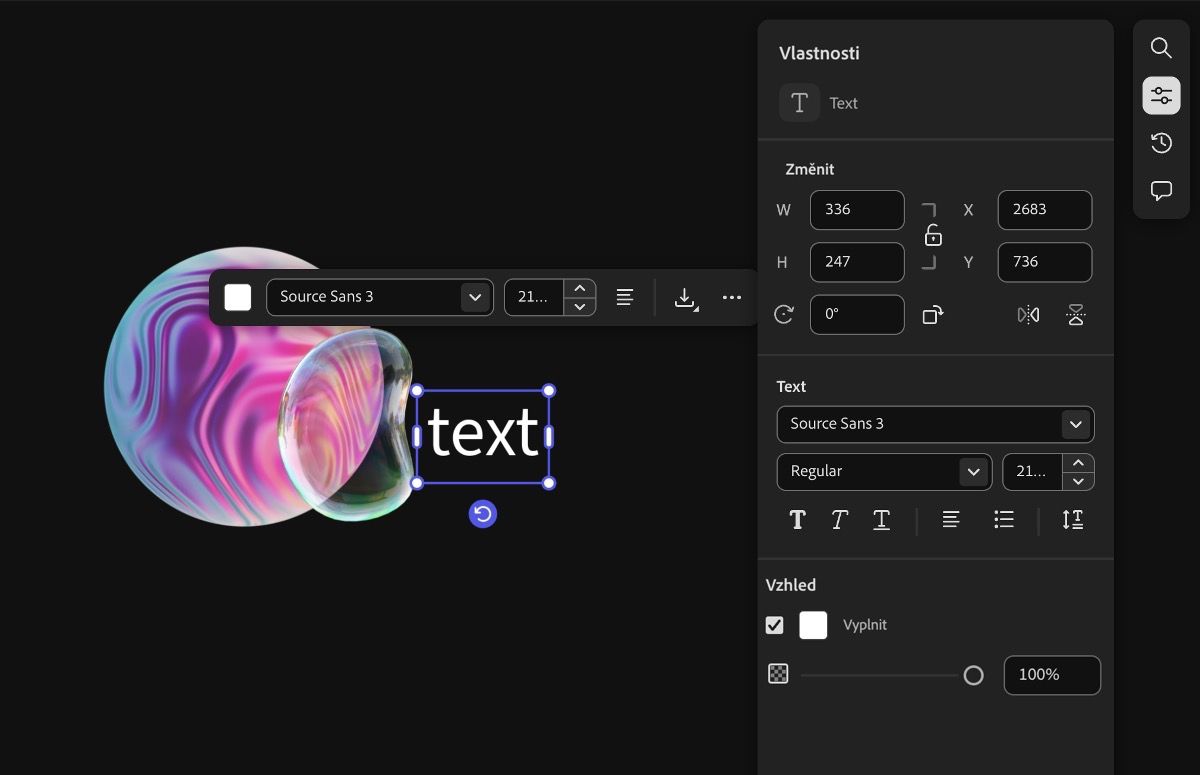Click the download button in floating toolbar

point(684,296)
